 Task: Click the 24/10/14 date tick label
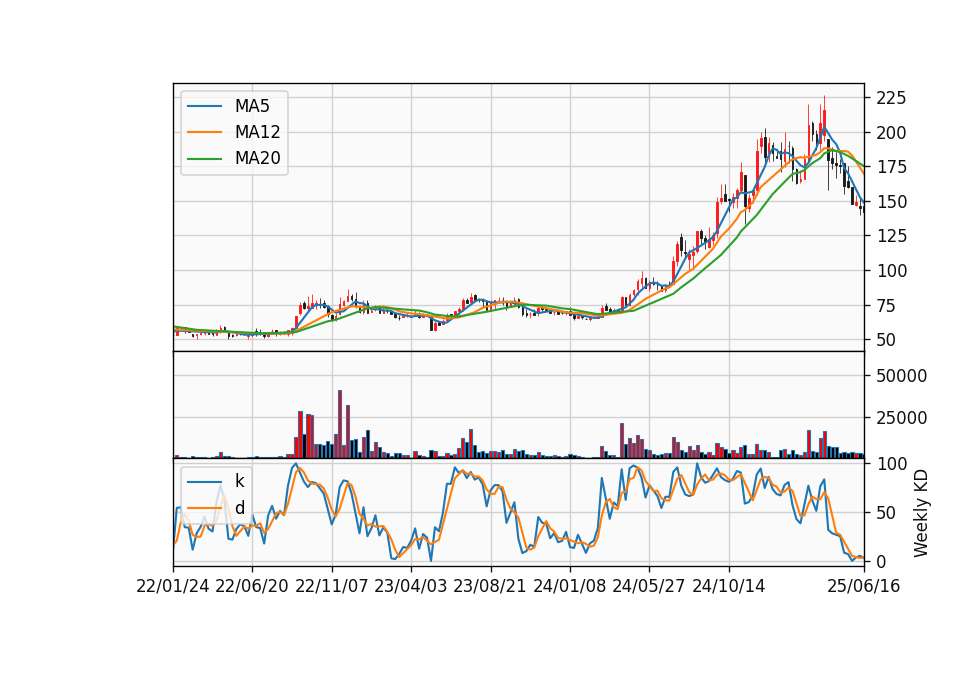(729, 586)
